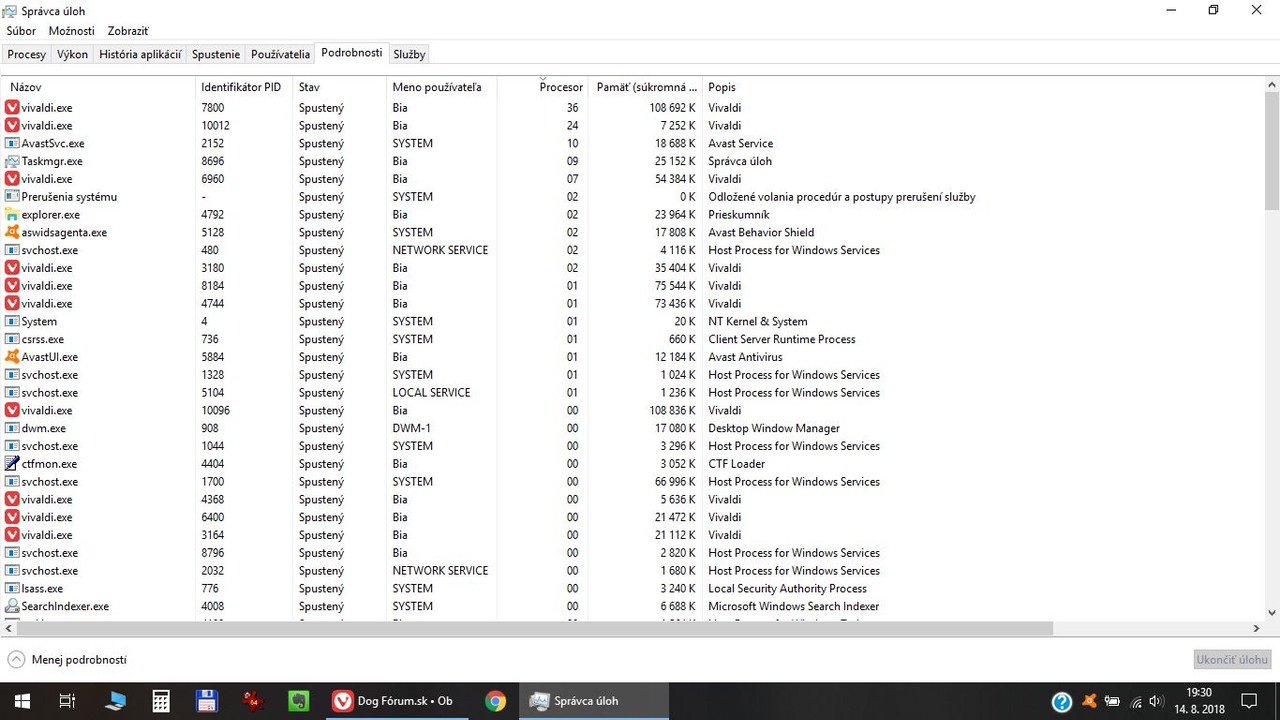Image resolution: width=1280 pixels, height=720 pixels.
Task: Sort by the Procesor column header
Action: (x=543, y=87)
